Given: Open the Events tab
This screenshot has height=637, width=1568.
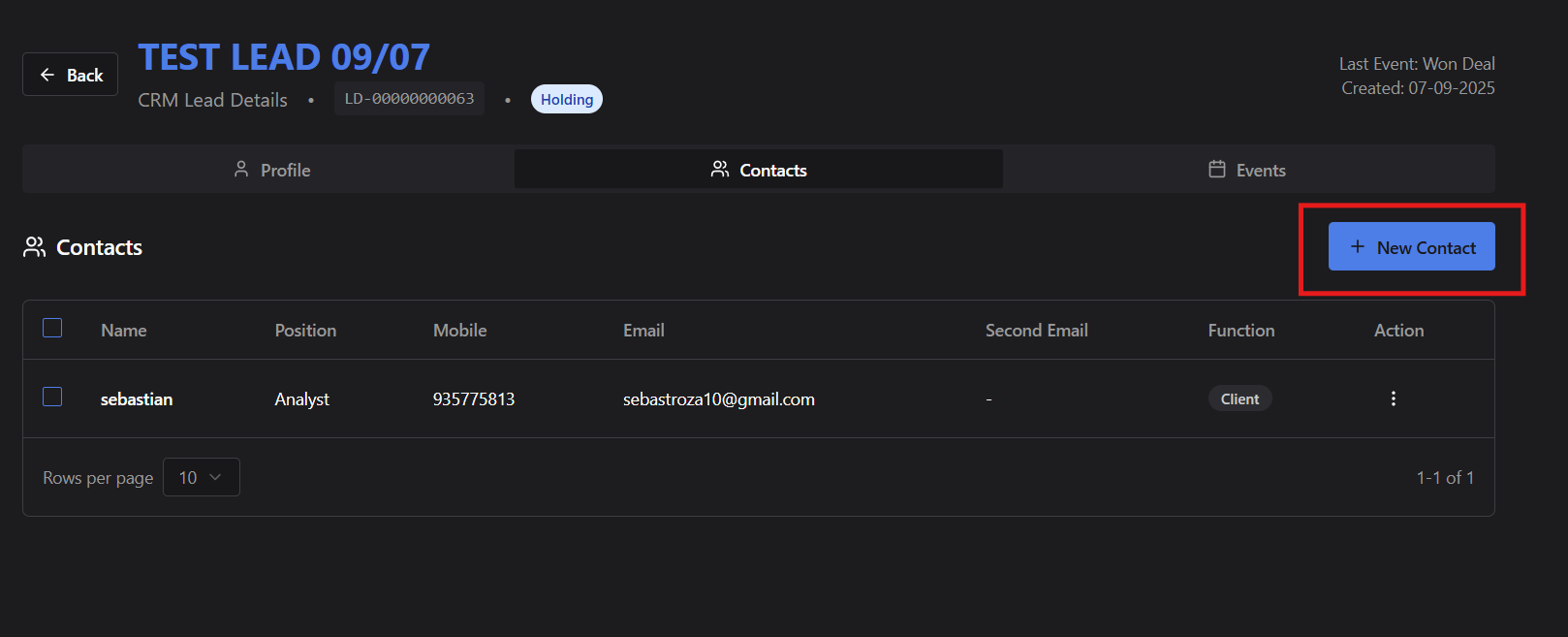Looking at the screenshot, I should click(x=1248, y=170).
